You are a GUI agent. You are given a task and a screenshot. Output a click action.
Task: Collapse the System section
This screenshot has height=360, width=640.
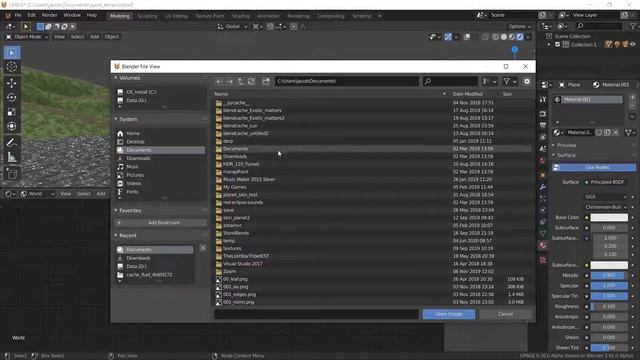coord(116,119)
